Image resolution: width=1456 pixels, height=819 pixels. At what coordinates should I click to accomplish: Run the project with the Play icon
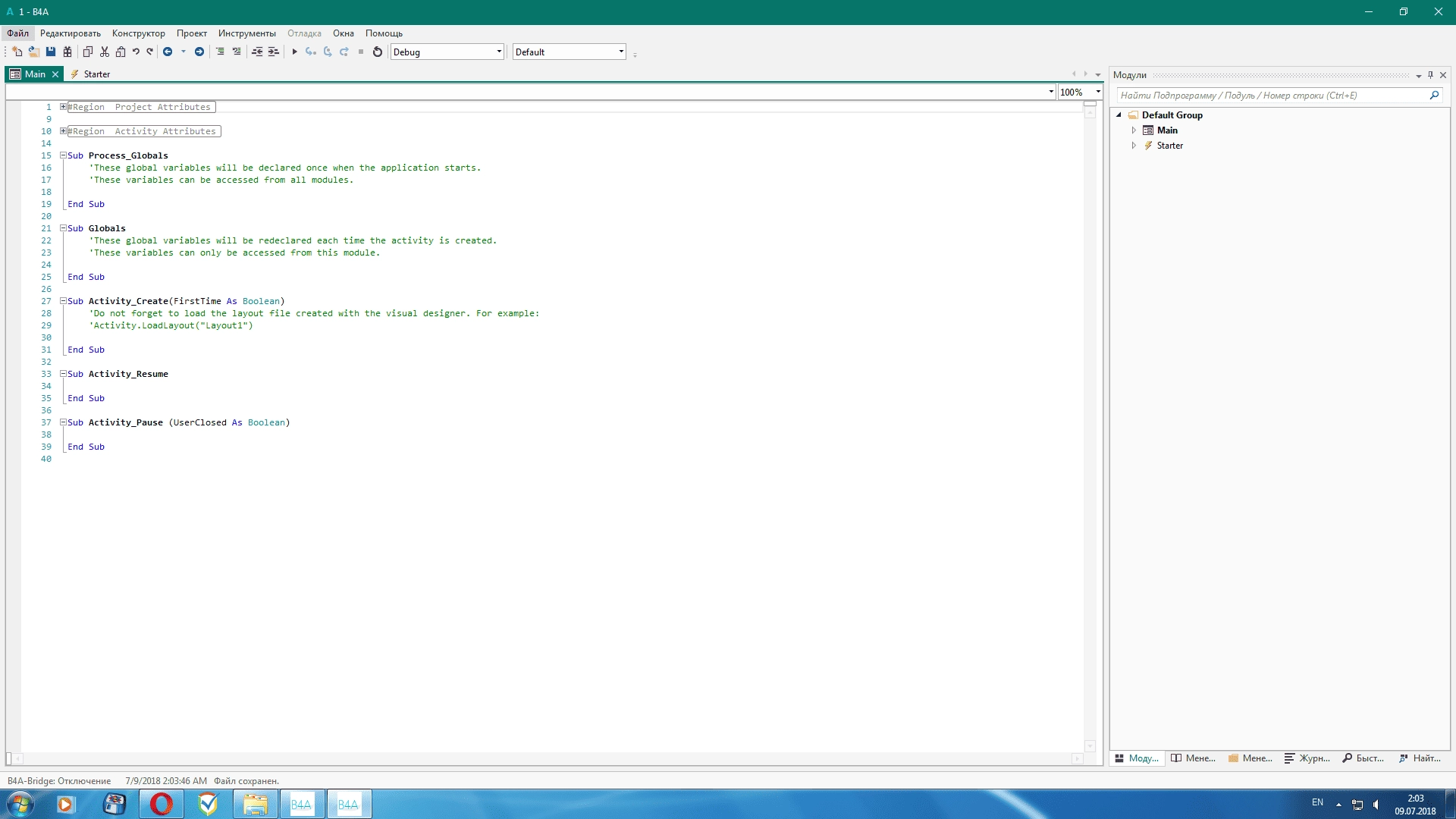tap(295, 52)
